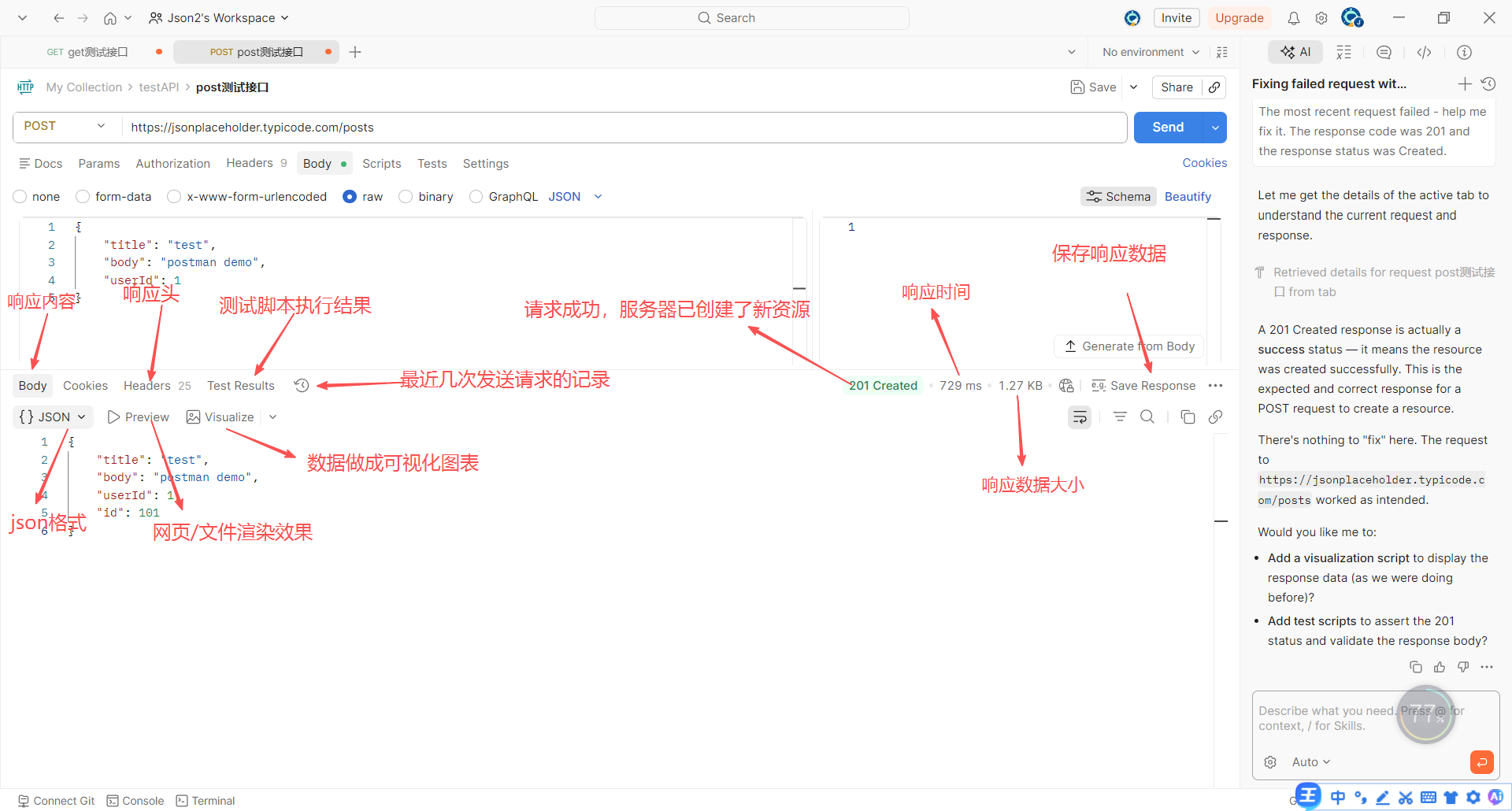Viewport: 1512px width, 811px height.
Task: Expand the arrow next to Visualize
Action: coord(272,417)
